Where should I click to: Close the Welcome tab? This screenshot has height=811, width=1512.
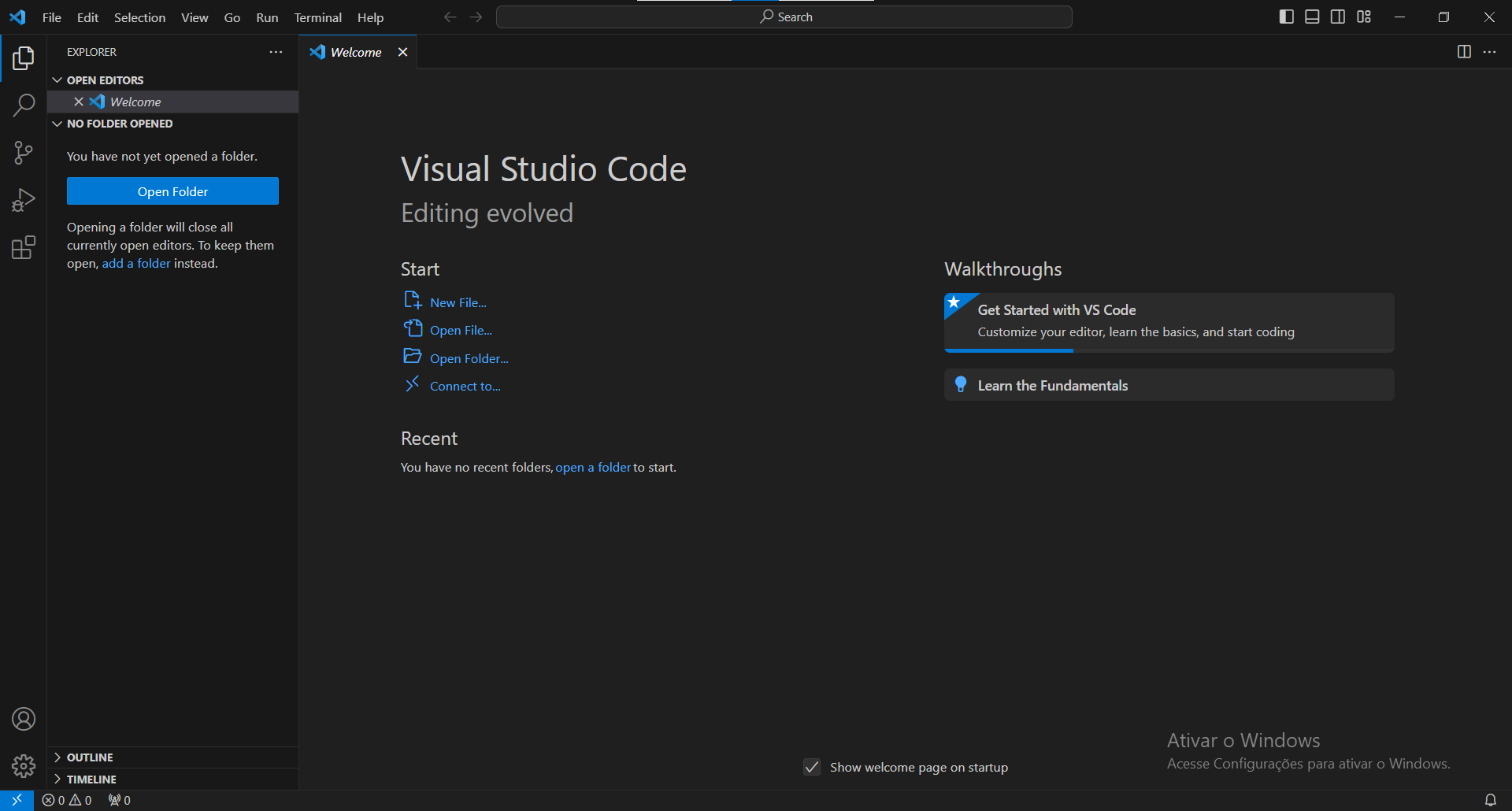402,52
